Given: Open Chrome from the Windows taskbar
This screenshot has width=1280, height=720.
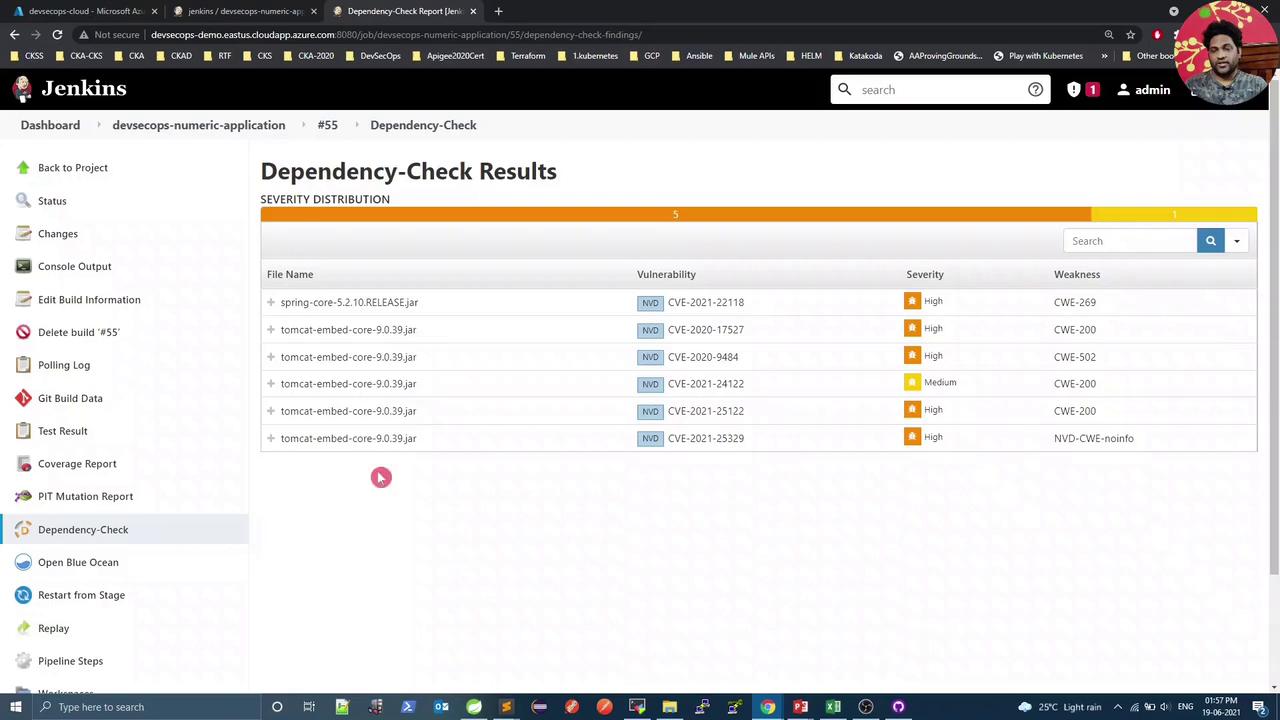Looking at the screenshot, I should (x=767, y=707).
